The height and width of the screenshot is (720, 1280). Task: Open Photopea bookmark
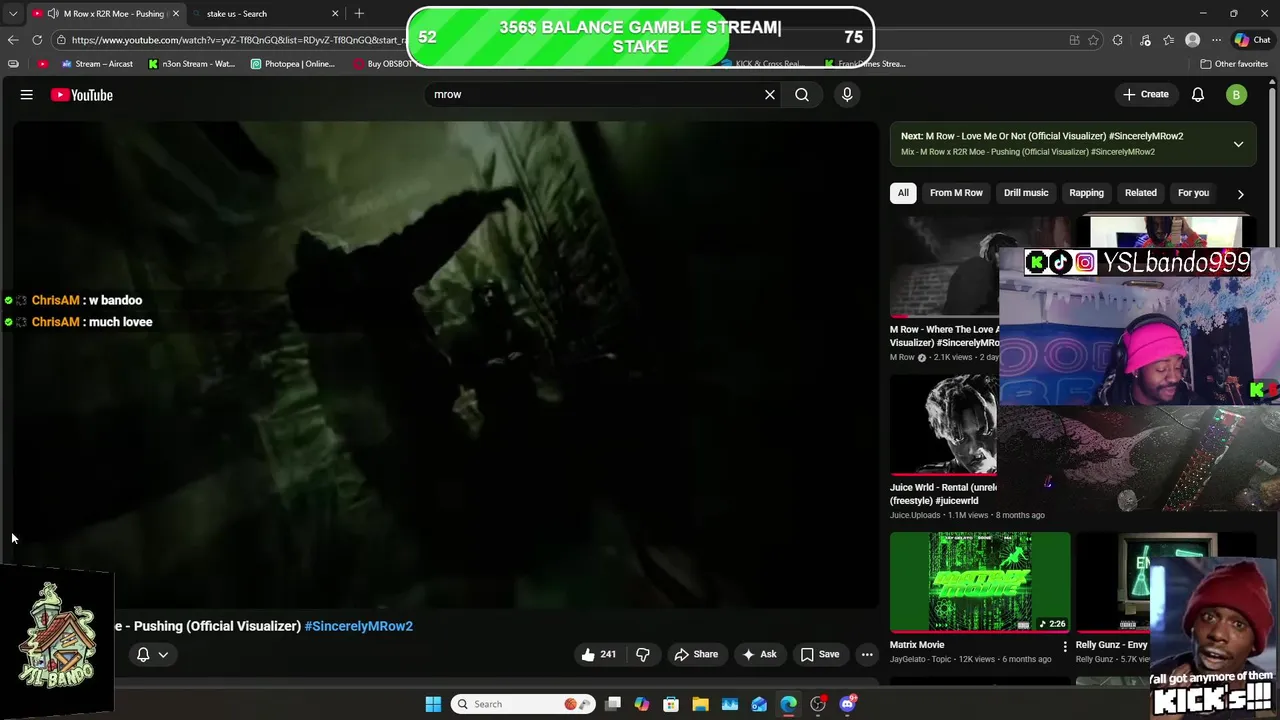292,64
